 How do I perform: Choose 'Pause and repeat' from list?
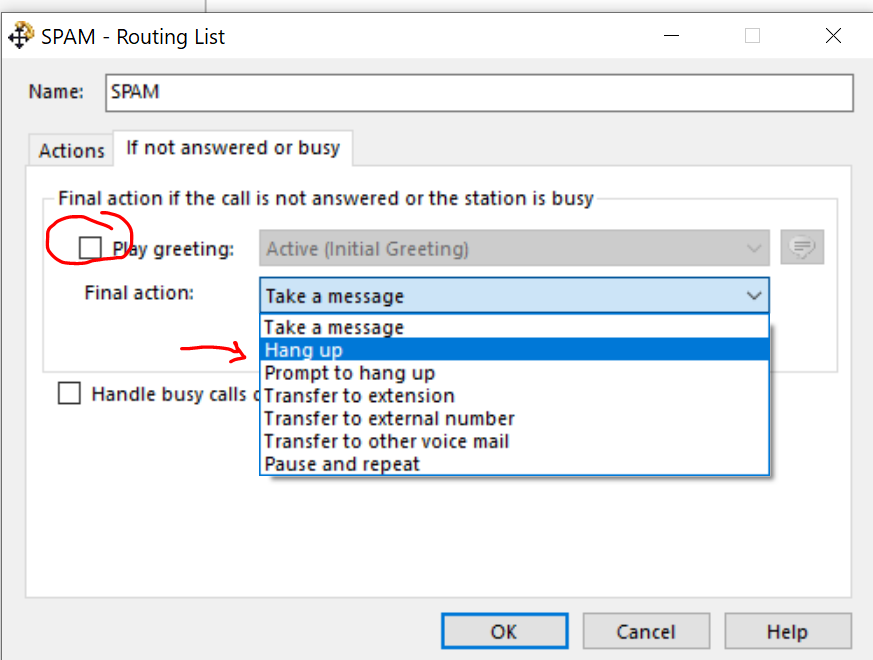click(x=342, y=464)
